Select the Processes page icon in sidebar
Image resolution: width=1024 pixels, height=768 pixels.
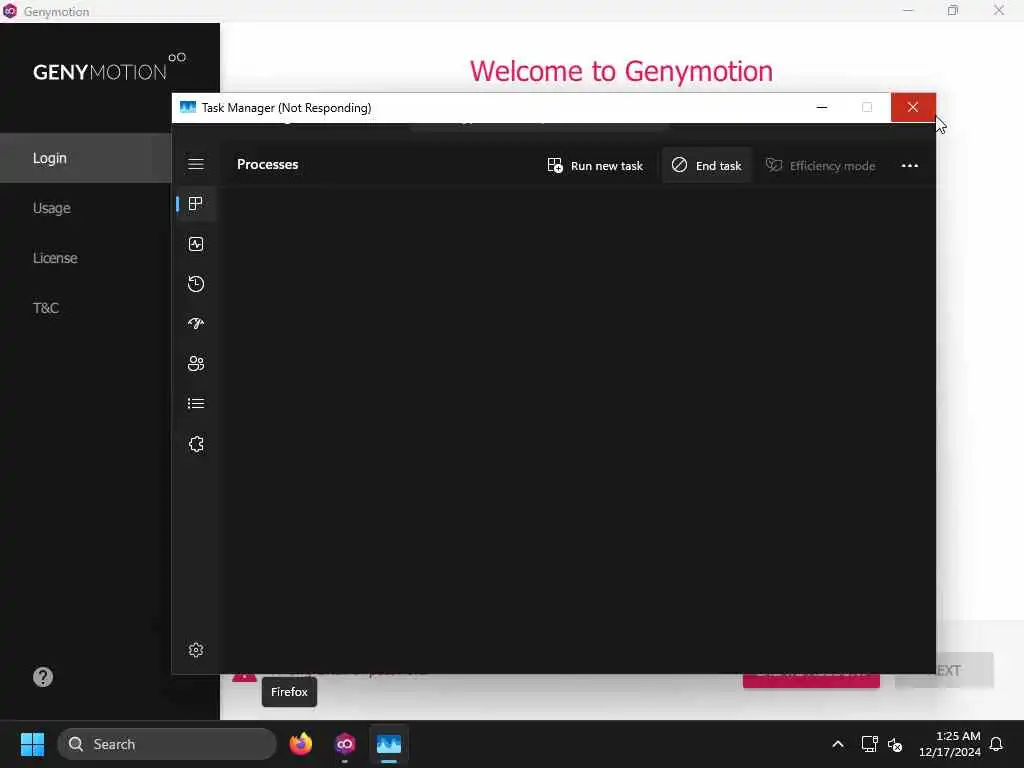coord(196,204)
